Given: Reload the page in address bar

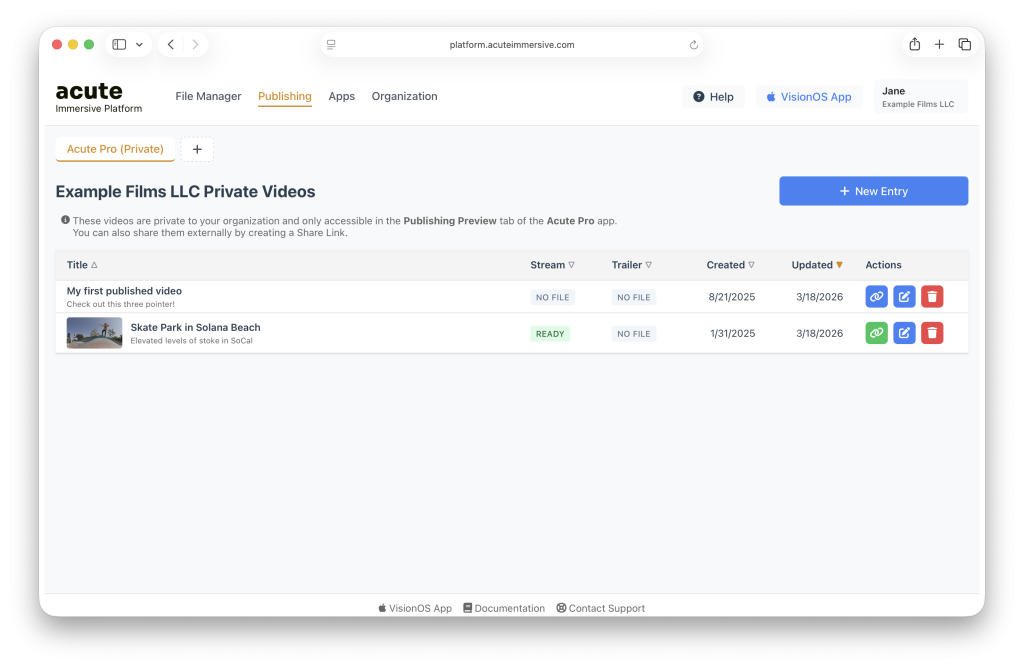Looking at the screenshot, I should pos(694,45).
